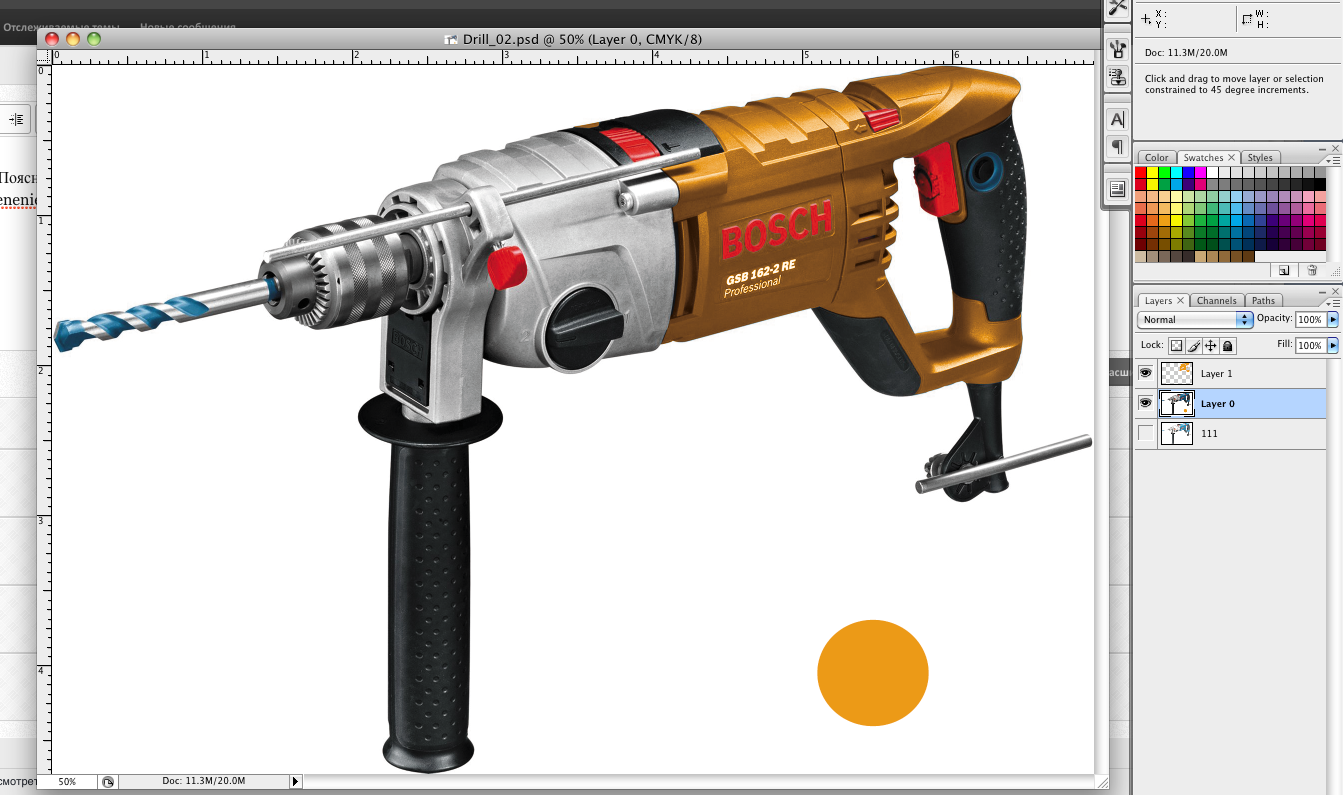1343x795 pixels.
Task: Show layer 111 via its visibility box
Action: (x=1146, y=433)
